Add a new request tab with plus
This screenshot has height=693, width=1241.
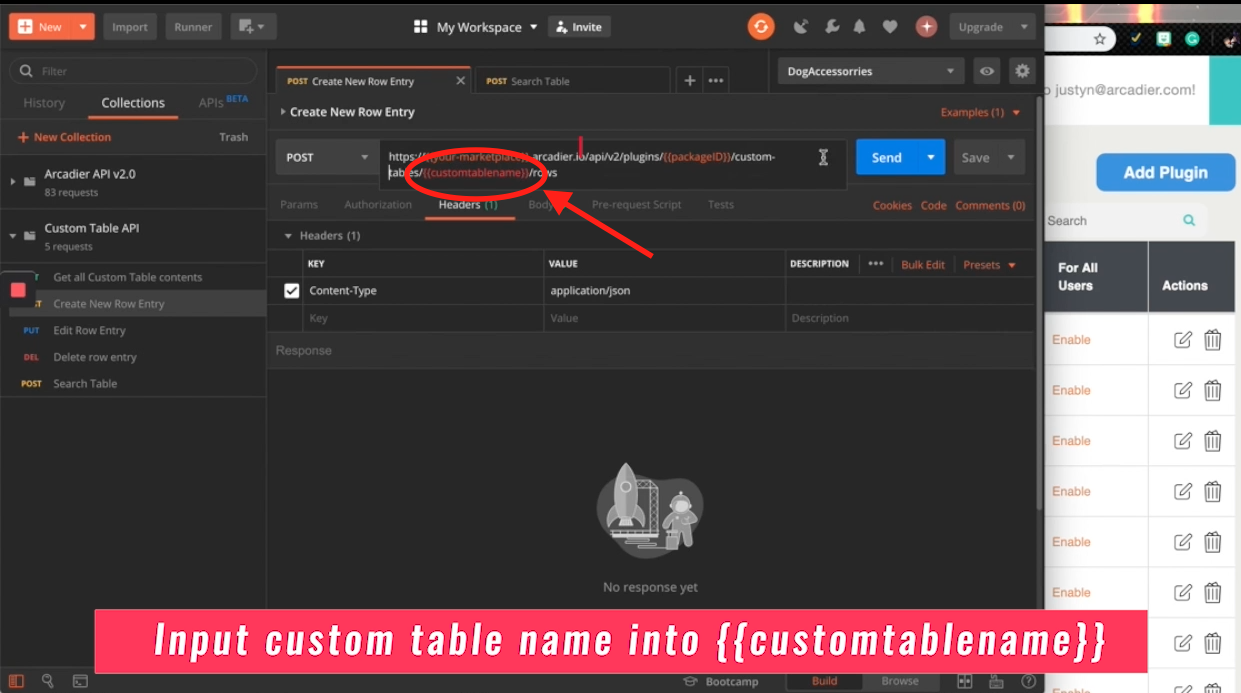tap(690, 81)
